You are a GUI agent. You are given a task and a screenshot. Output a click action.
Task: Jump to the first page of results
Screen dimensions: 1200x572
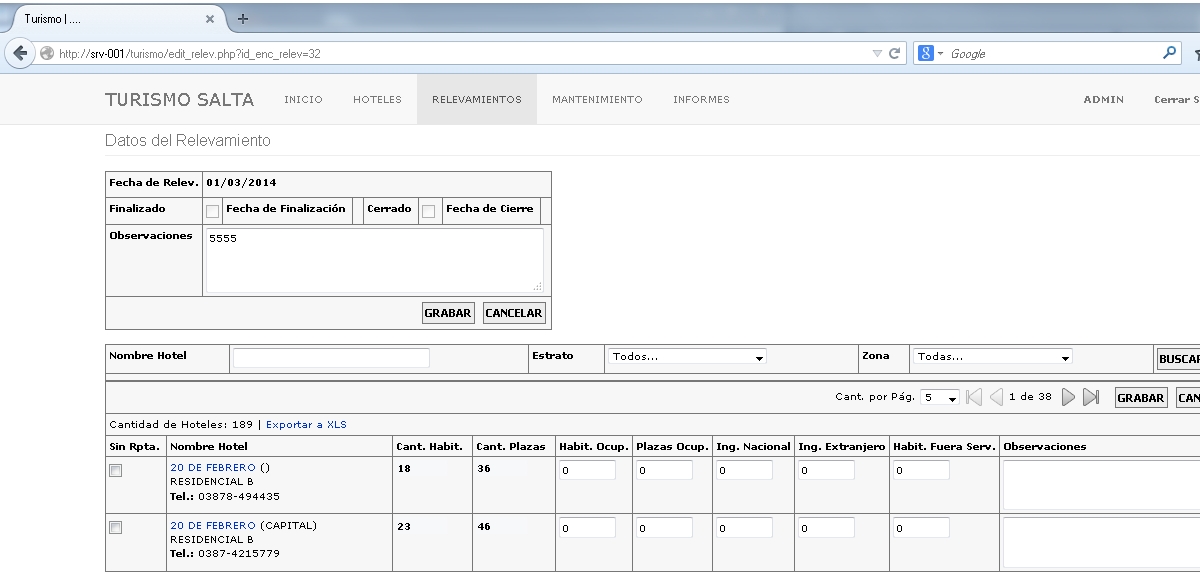(x=973, y=397)
